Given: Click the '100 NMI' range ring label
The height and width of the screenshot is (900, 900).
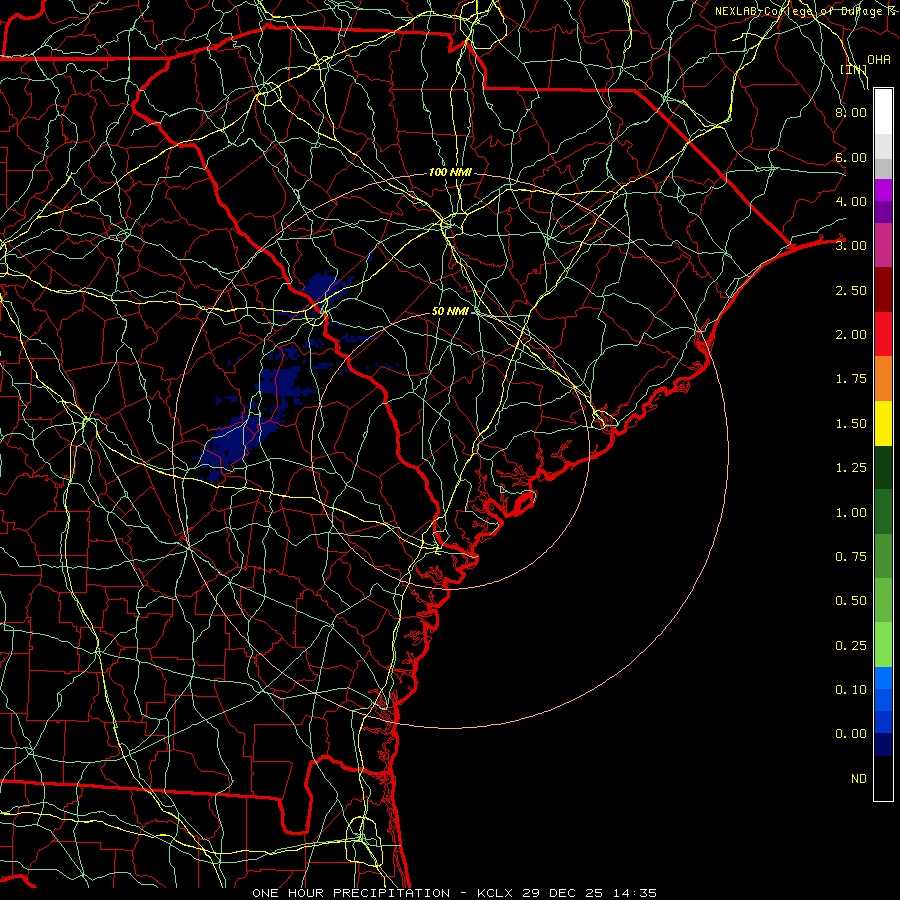Looking at the screenshot, I should (451, 172).
